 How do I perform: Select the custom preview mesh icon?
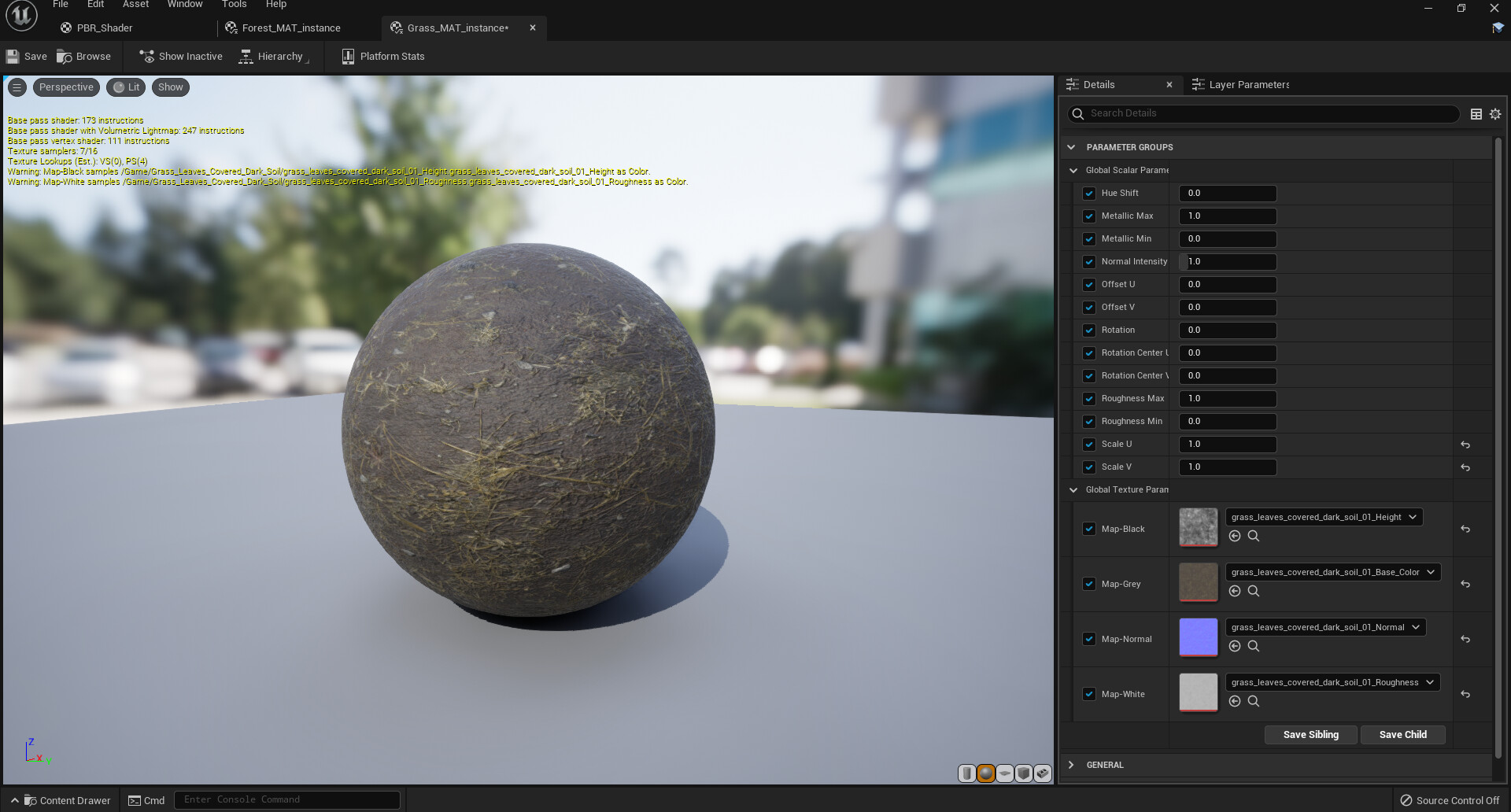1042,773
